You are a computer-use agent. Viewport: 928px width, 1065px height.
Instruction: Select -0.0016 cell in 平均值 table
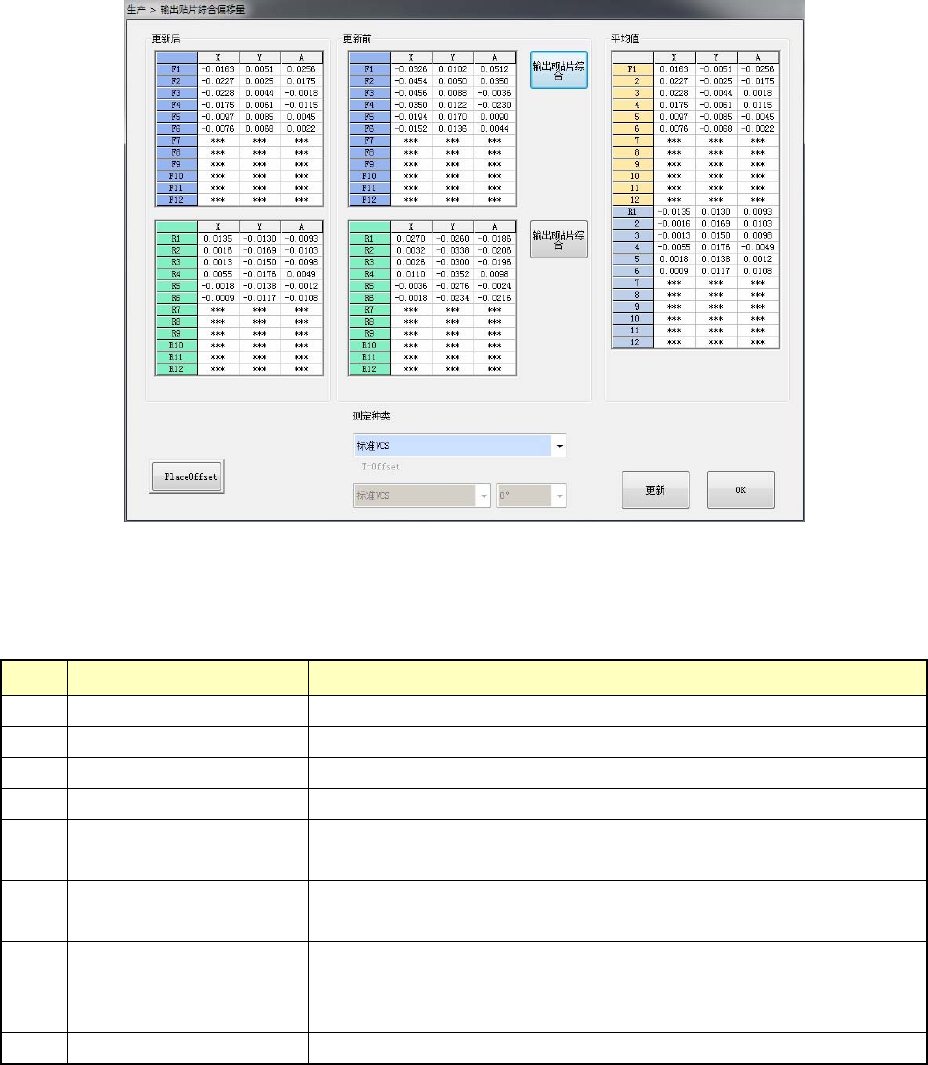pos(675,223)
